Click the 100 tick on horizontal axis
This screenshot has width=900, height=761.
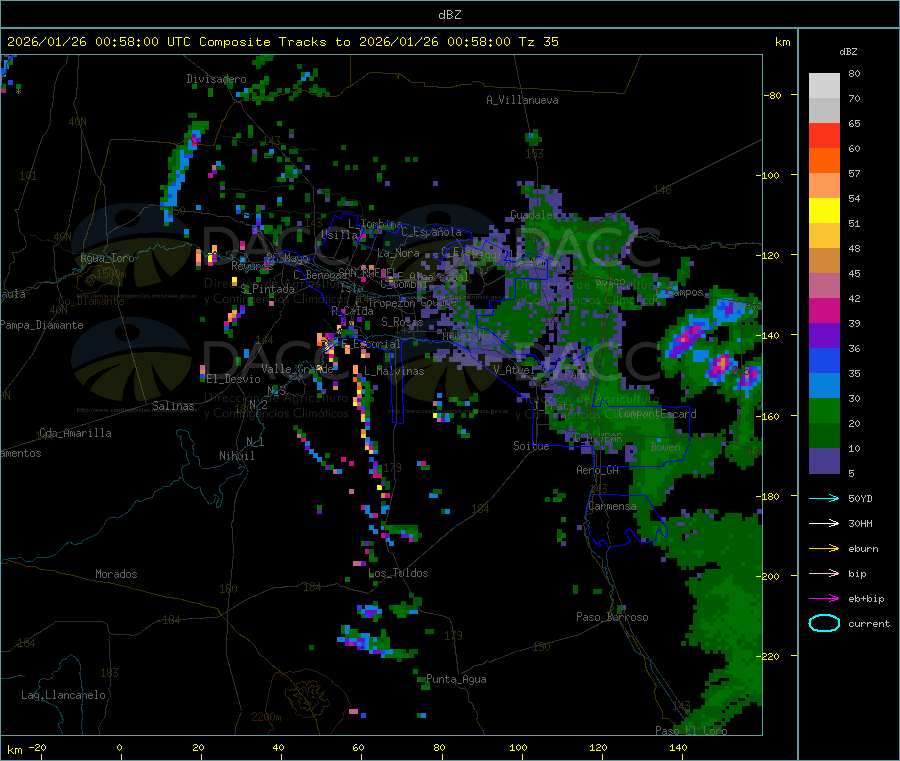(x=518, y=747)
